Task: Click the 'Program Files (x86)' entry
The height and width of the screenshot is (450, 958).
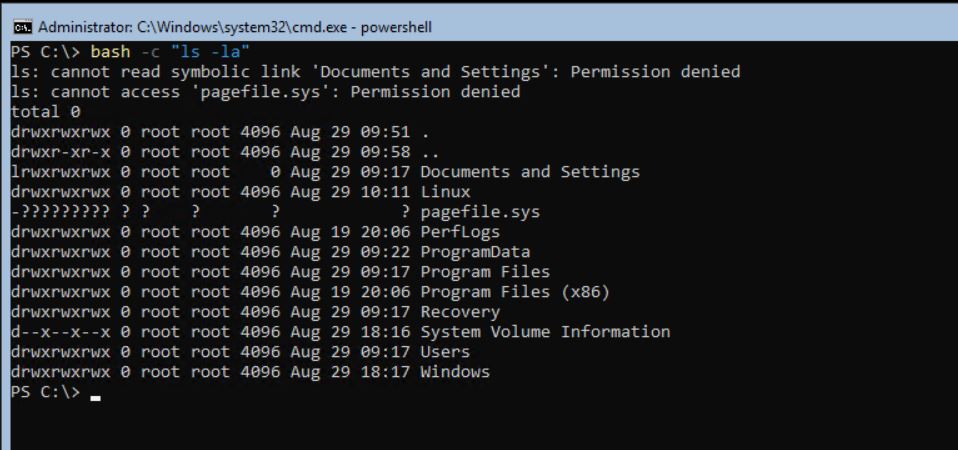Action: (x=515, y=292)
